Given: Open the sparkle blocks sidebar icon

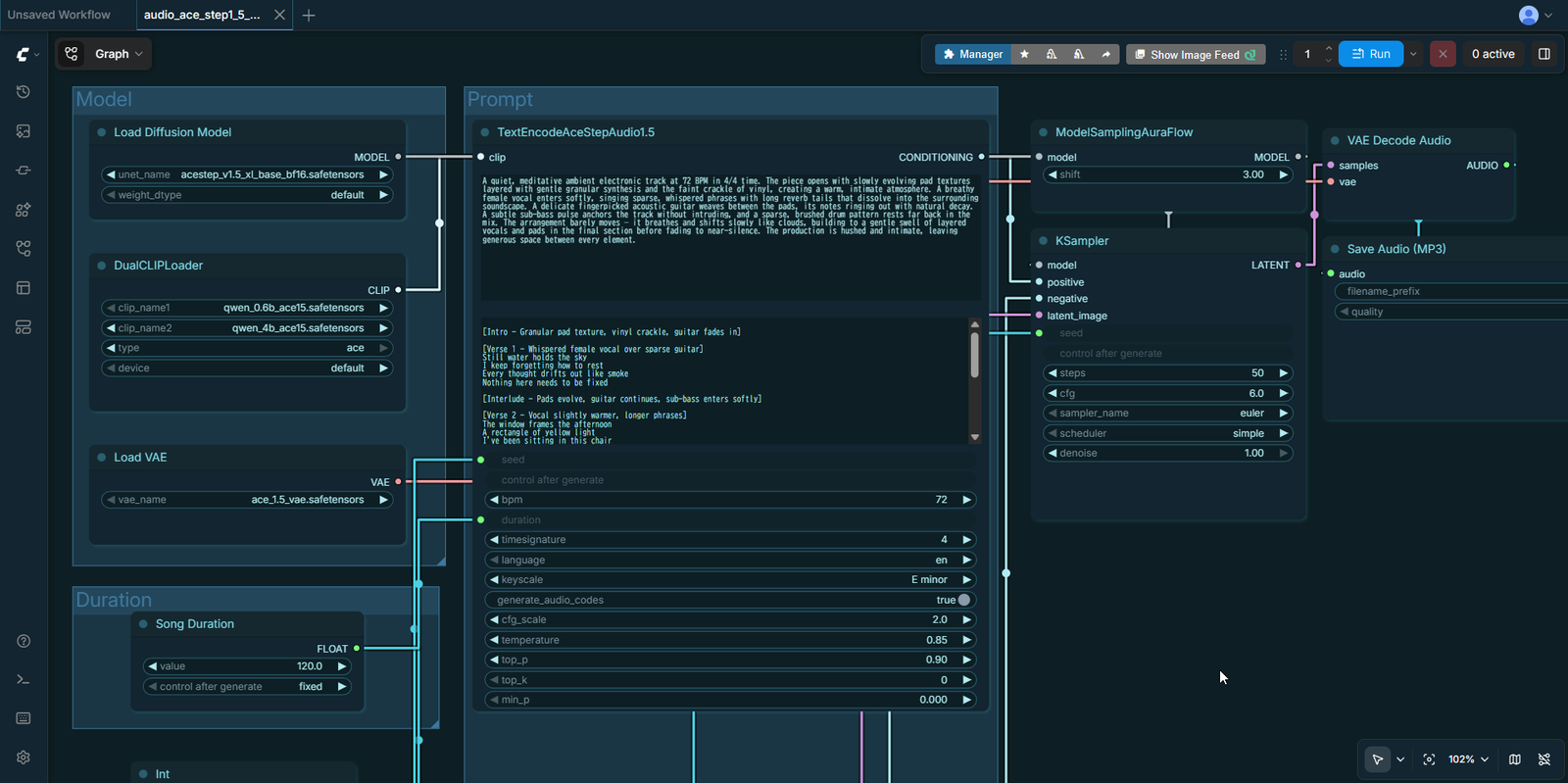Looking at the screenshot, I should click(x=24, y=210).
